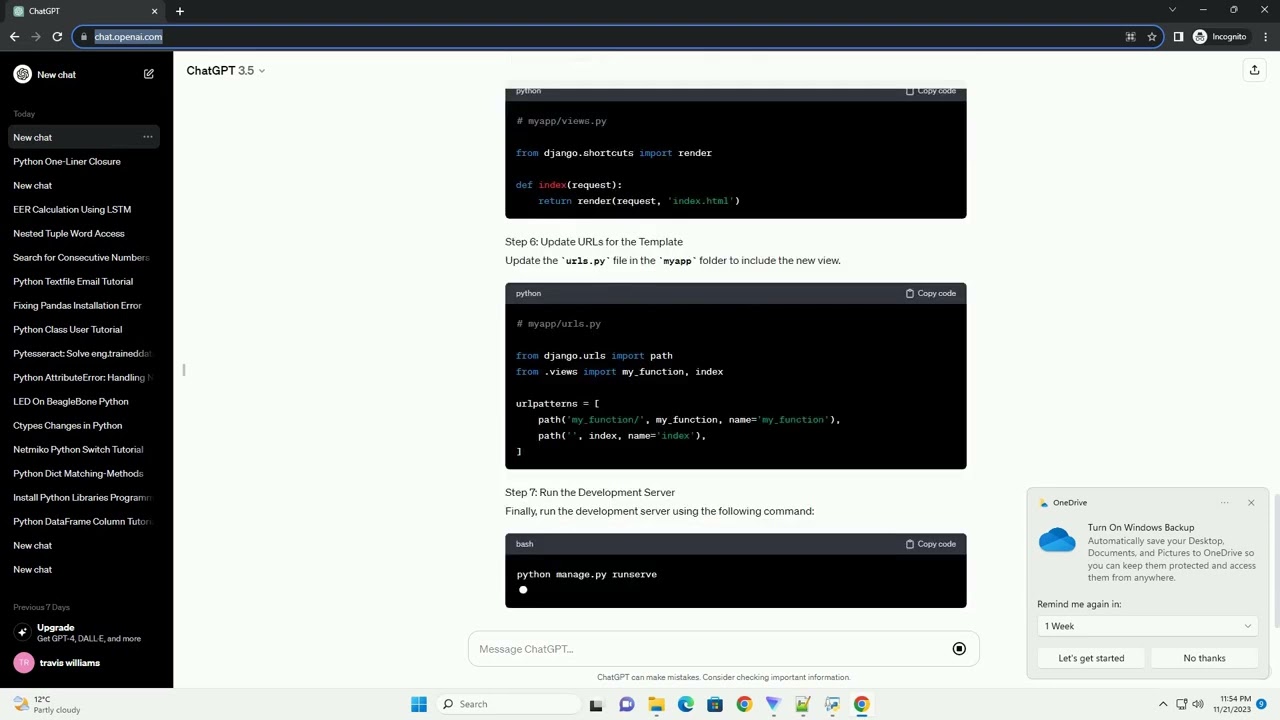Dismiss OneDrive prompt with No thanks

pyautogui.click(x=1204, y=658)
